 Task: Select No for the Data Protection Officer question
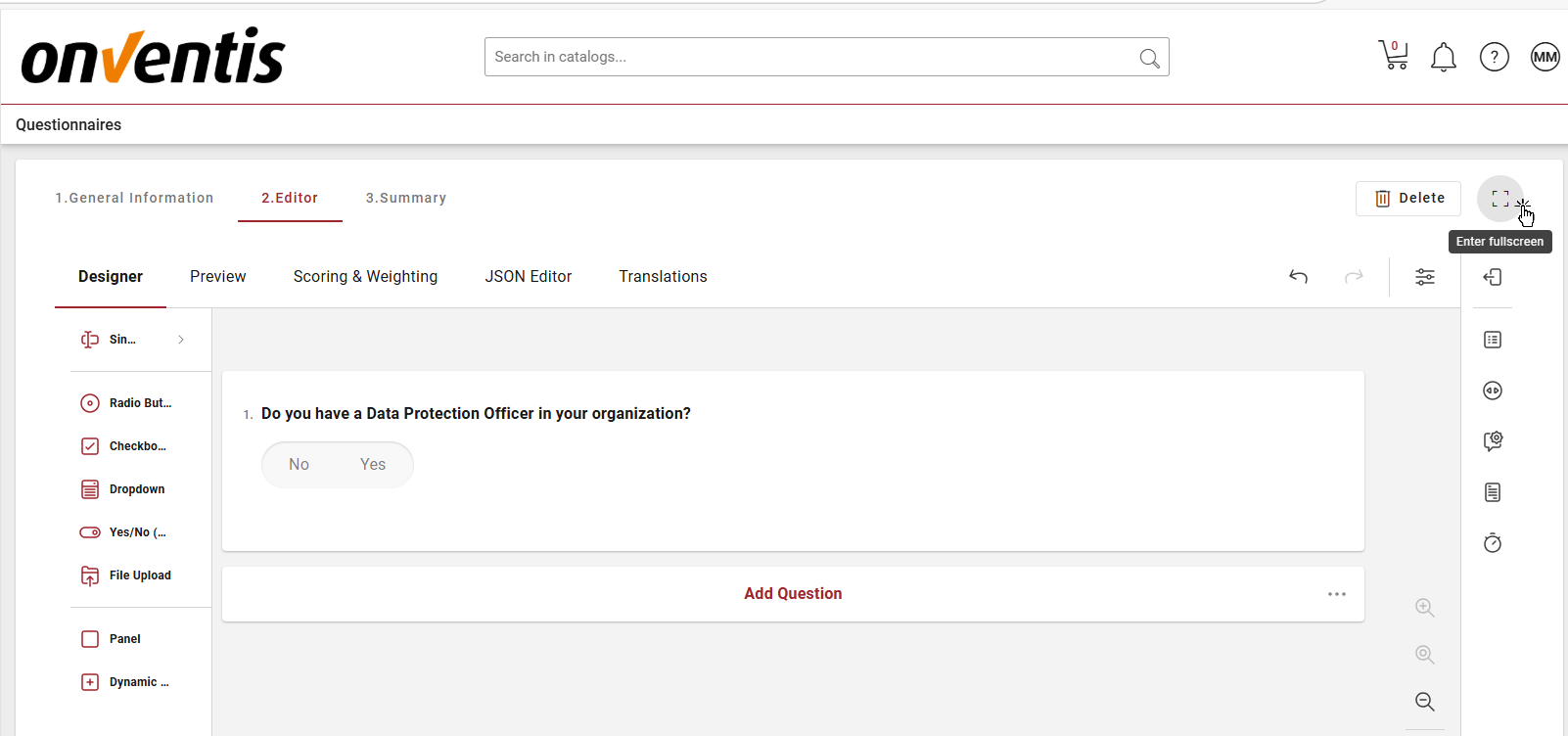point(299,465)
